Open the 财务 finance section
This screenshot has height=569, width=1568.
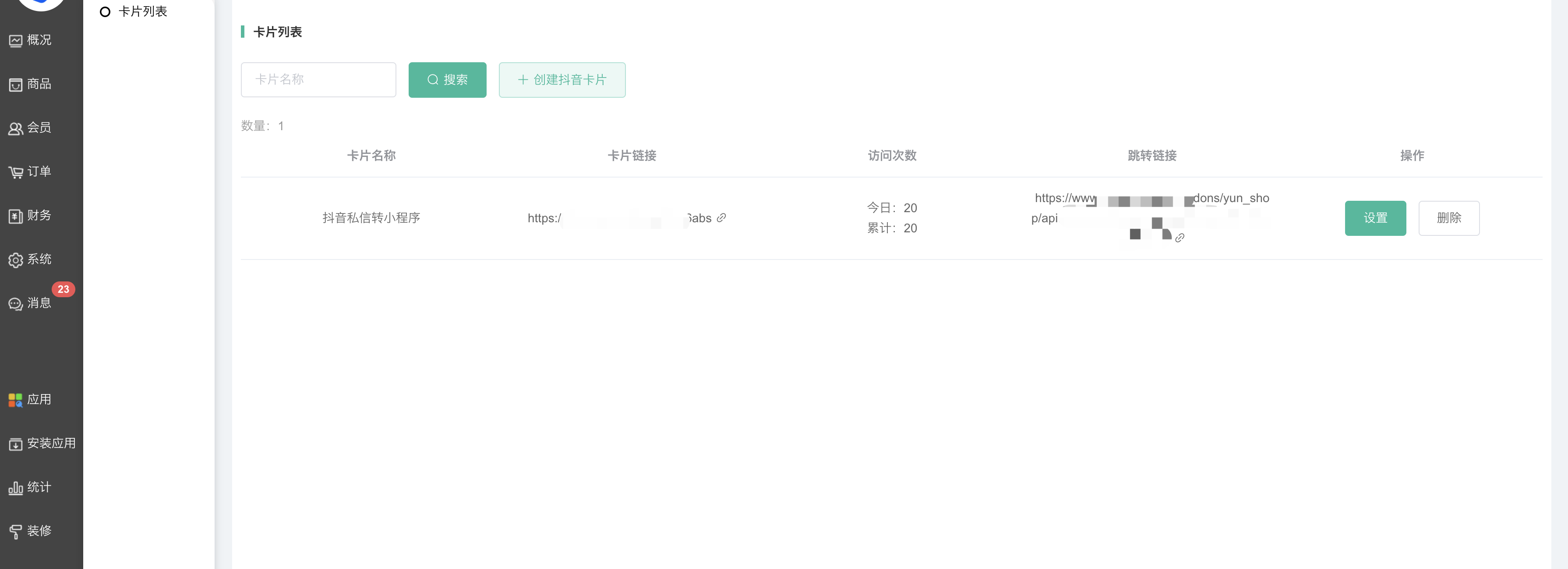tap(30, 216)
